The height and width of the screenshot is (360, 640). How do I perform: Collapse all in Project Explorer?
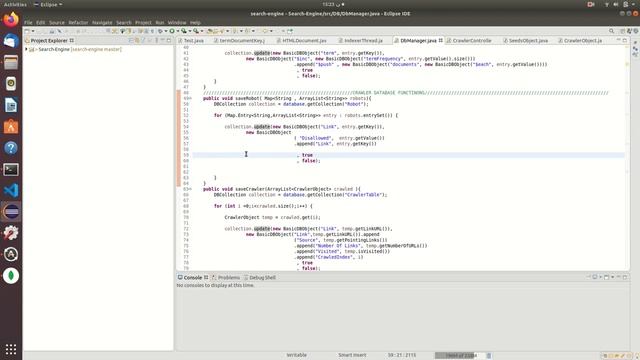coord(131,40)
